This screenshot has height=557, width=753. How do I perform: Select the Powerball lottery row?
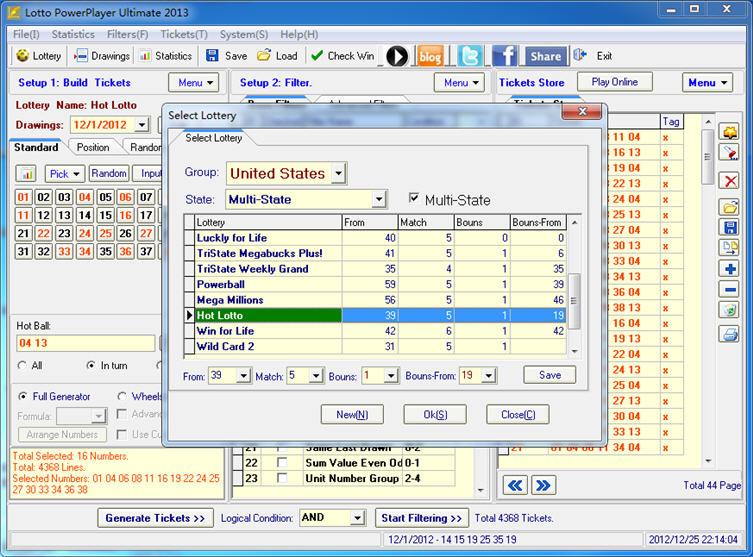376,284
